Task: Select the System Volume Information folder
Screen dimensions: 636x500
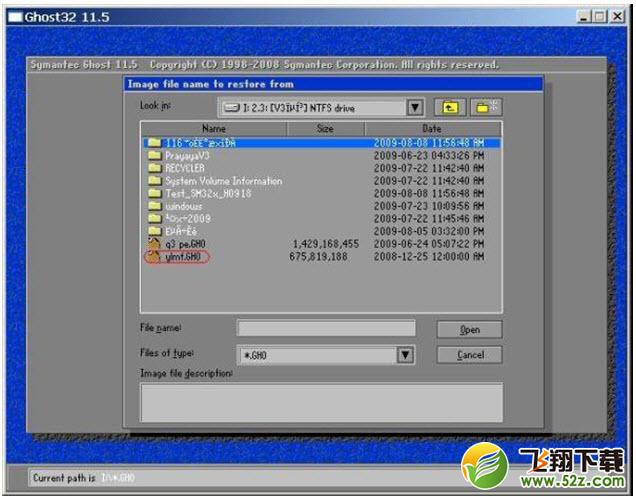Action: (223, 181)
